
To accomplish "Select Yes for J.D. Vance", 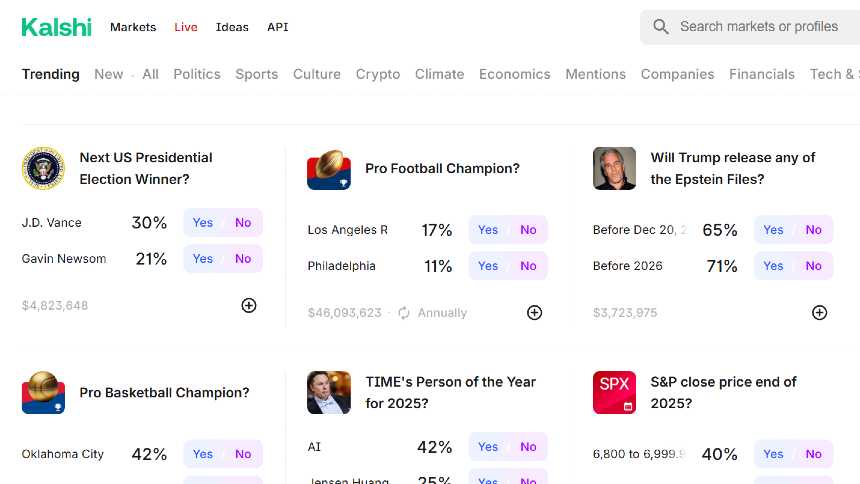I will (203, 223).
